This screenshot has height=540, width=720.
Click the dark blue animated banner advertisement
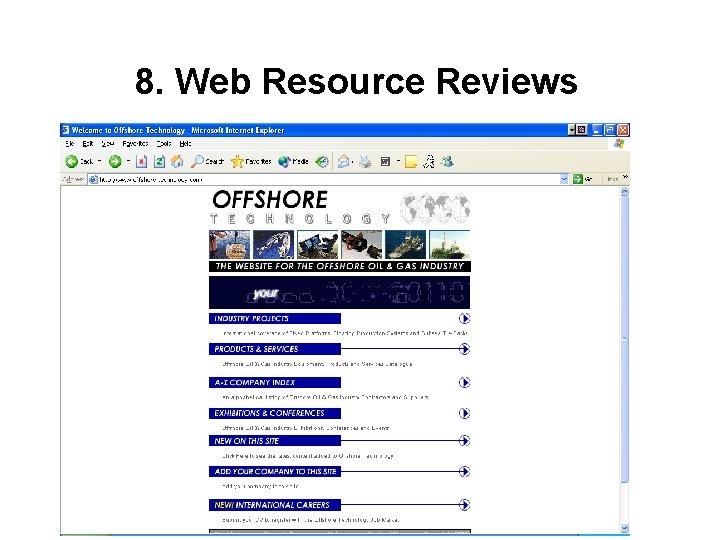[x=339, y=292]
